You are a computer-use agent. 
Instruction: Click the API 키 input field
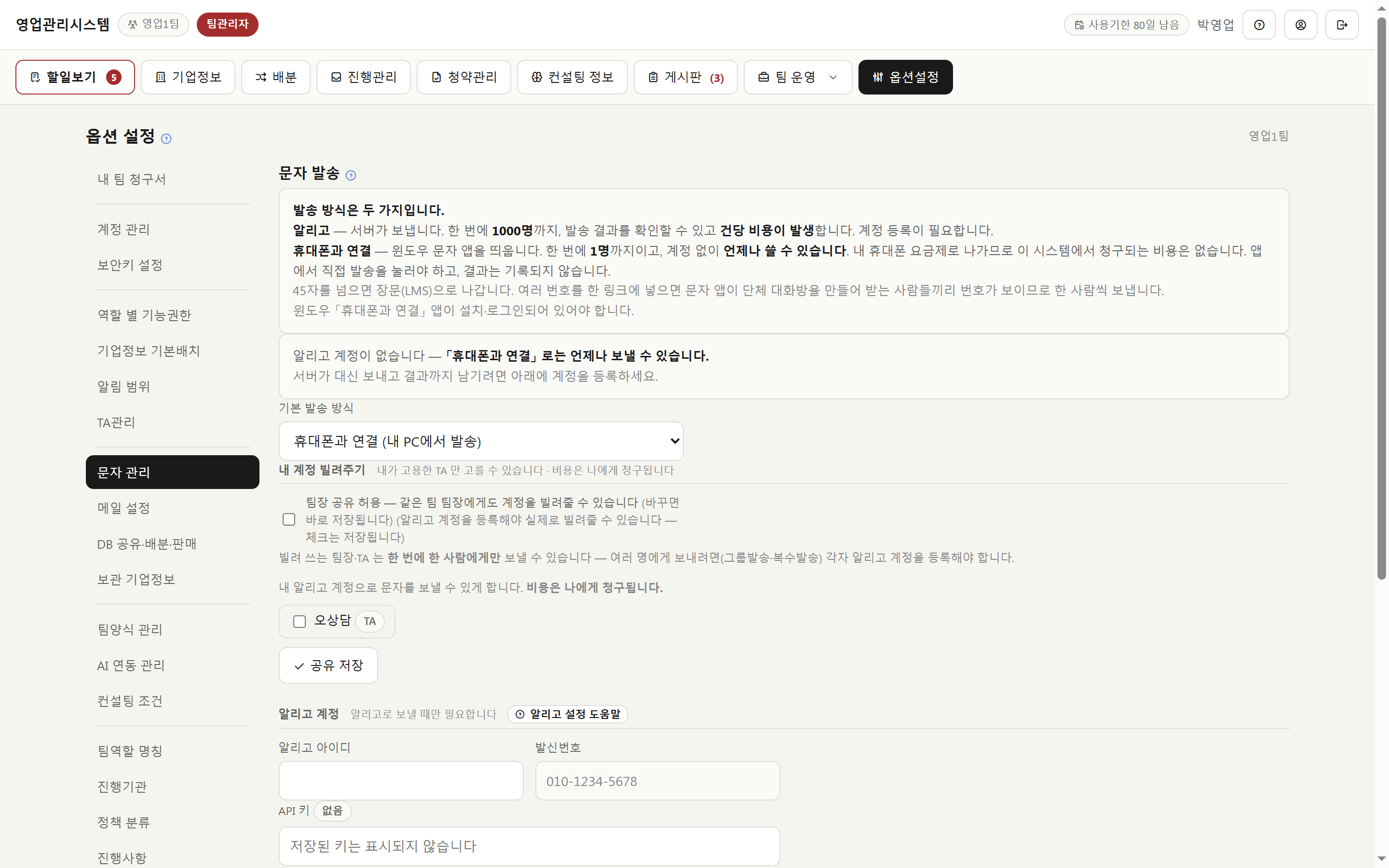(x=529, y=846)
